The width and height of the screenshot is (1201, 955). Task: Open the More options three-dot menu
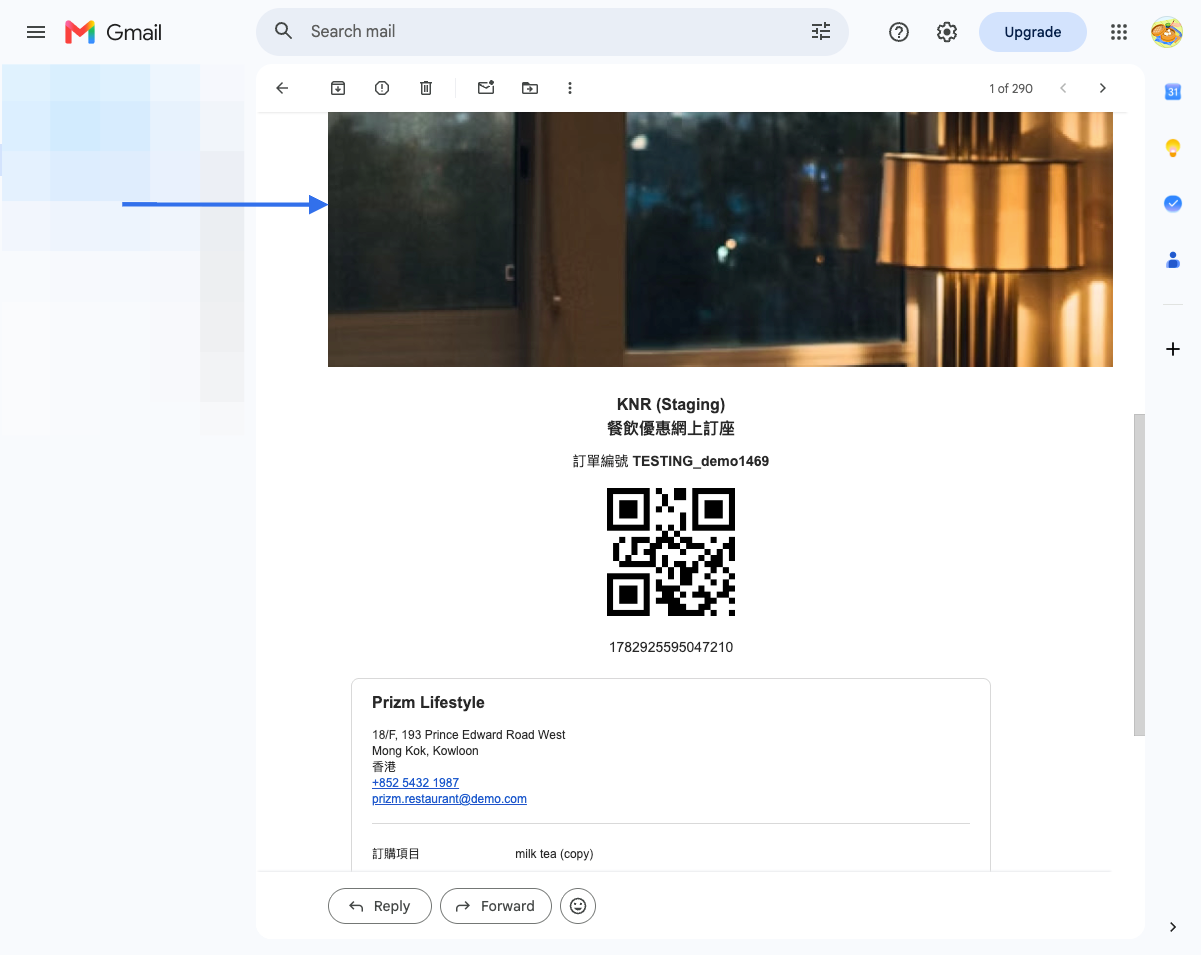[x=570, y=88]
